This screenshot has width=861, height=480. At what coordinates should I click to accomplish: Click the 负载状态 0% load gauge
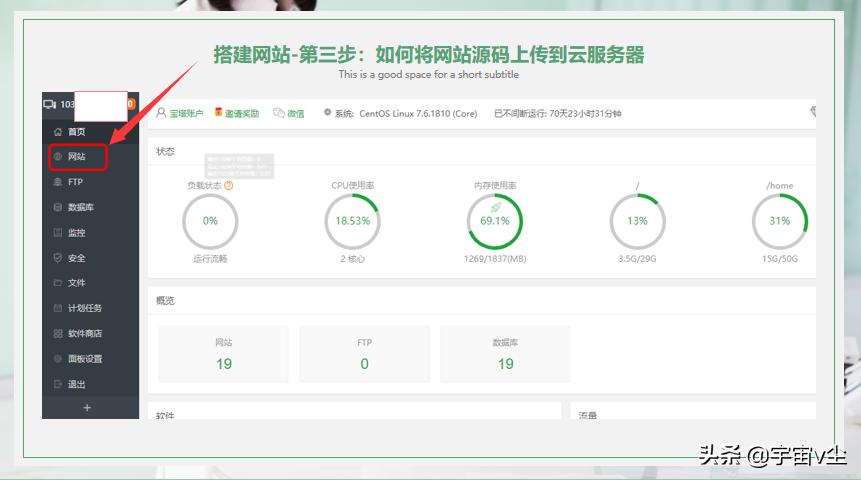(x=210, y=221)
